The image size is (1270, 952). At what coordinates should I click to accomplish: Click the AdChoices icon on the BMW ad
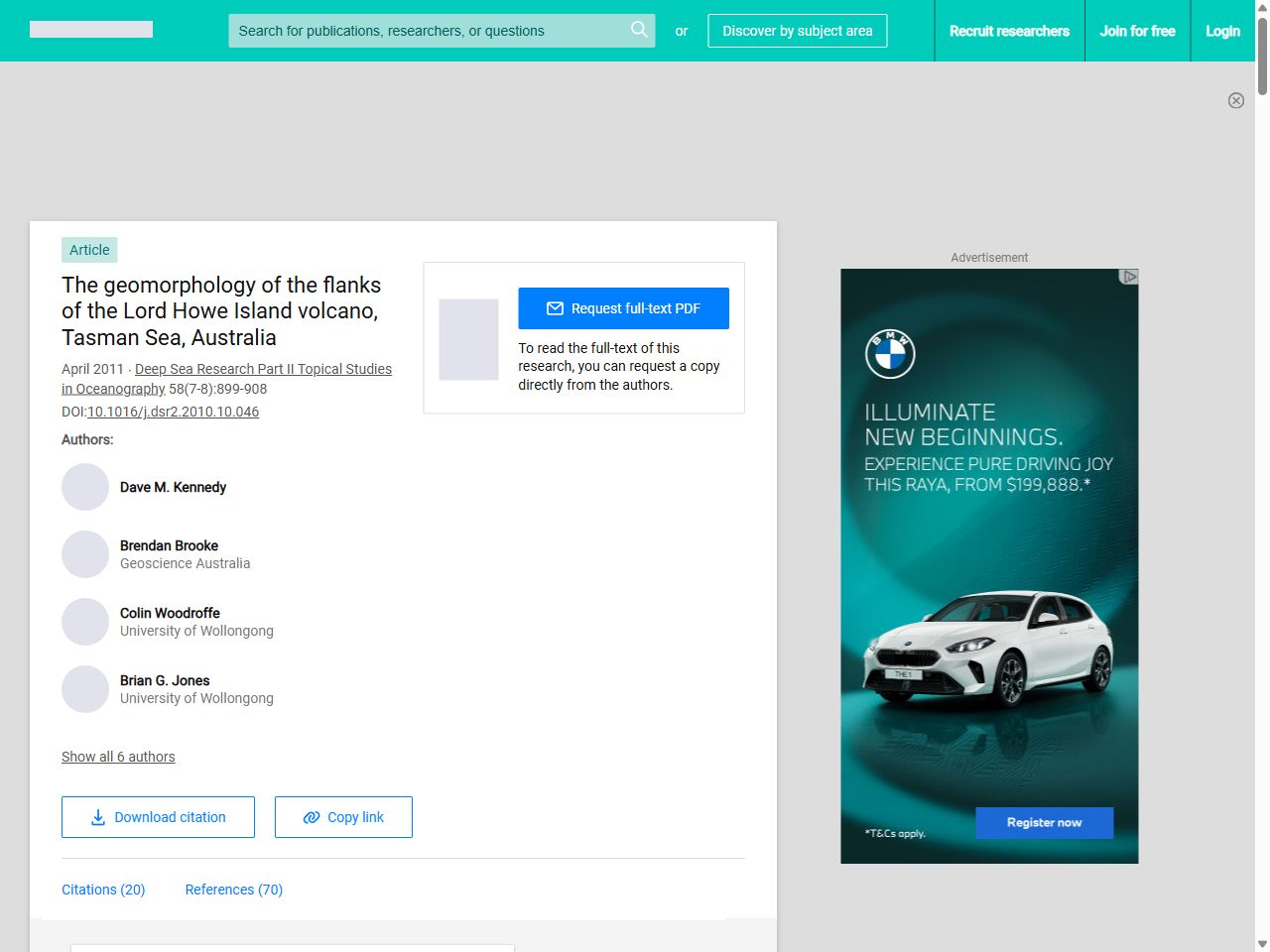[1128, 277]
